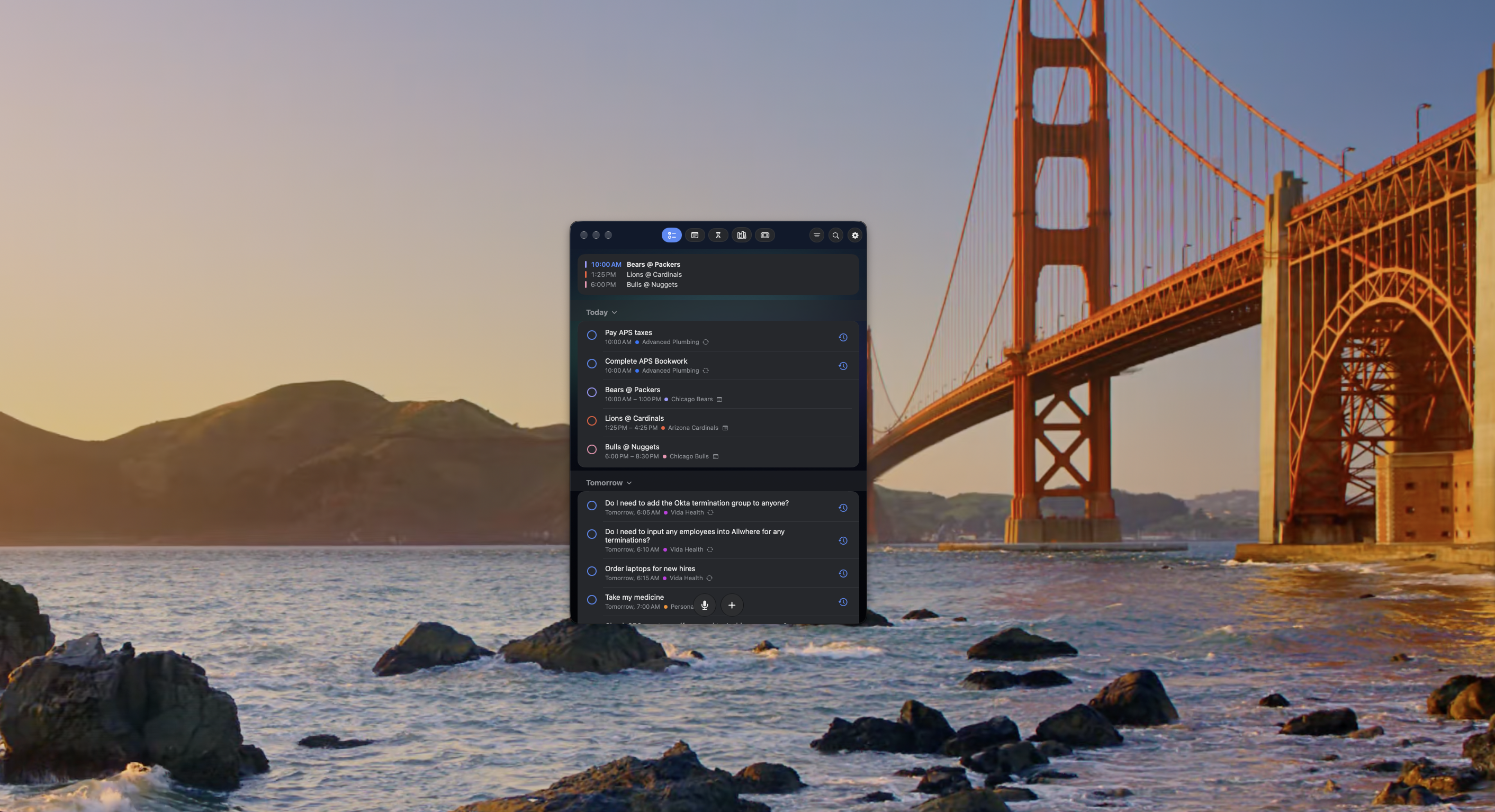Collapse the Today section chevron
1495x812 pixels.
coord(614,313)
